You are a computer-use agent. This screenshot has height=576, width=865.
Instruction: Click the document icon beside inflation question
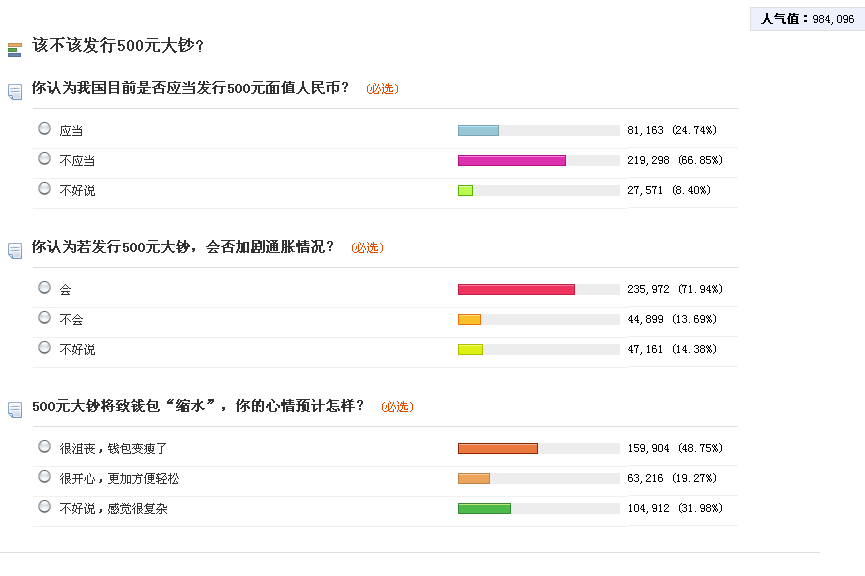pyautogui.click(x=15, y=250)
